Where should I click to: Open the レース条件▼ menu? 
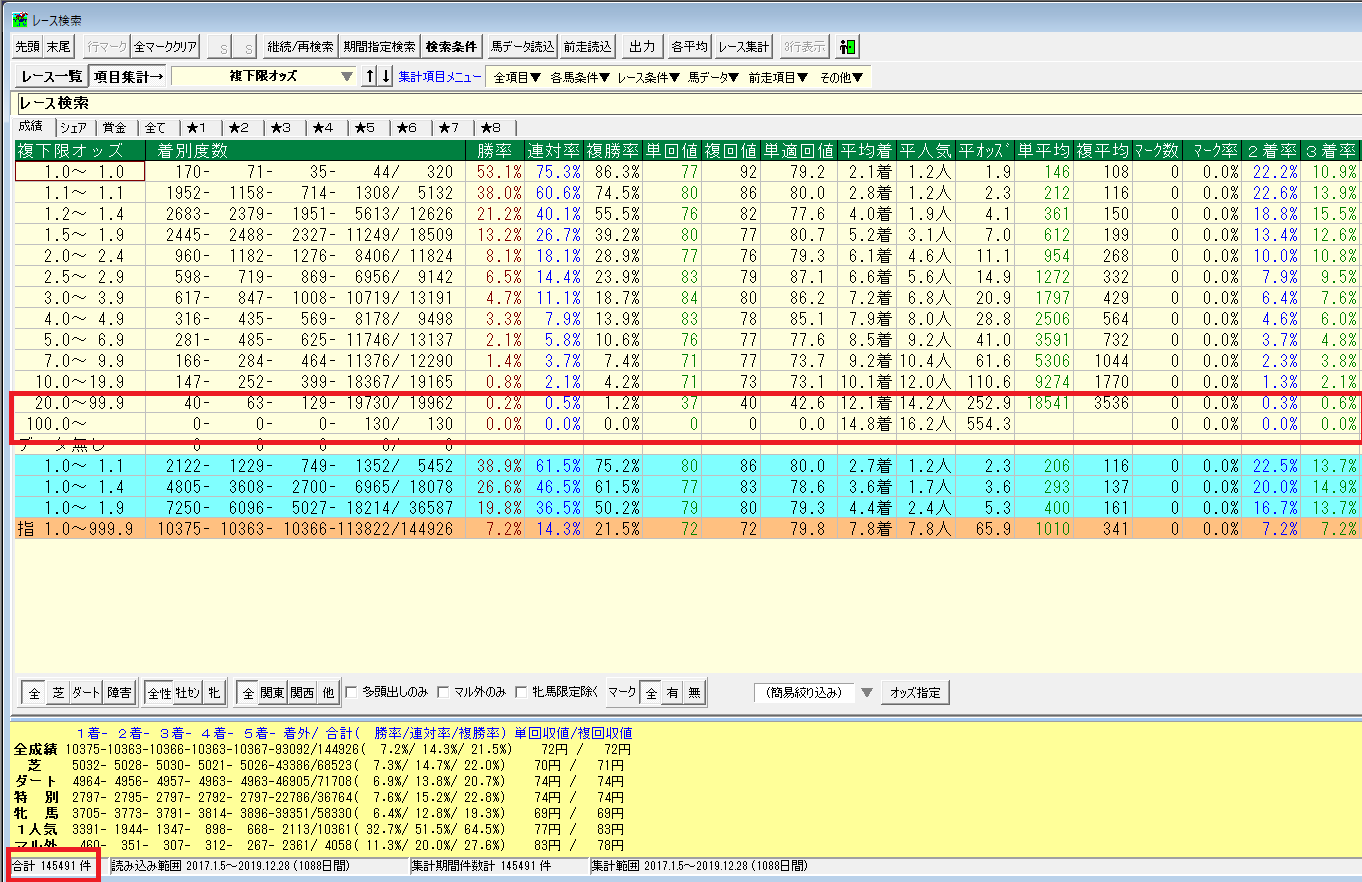(x=648, y=77)
